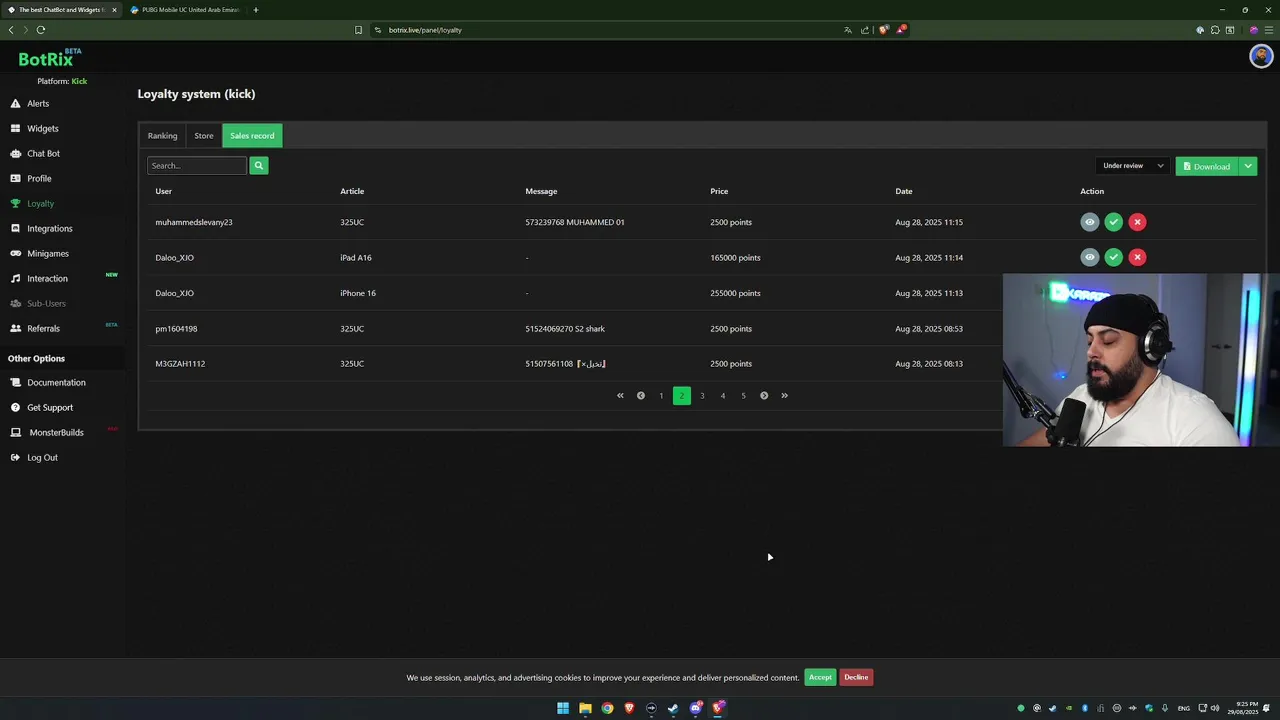The image size is (1280, 720).
Task: Open Brave Shields icon in address bar
Action: point(883,30)
